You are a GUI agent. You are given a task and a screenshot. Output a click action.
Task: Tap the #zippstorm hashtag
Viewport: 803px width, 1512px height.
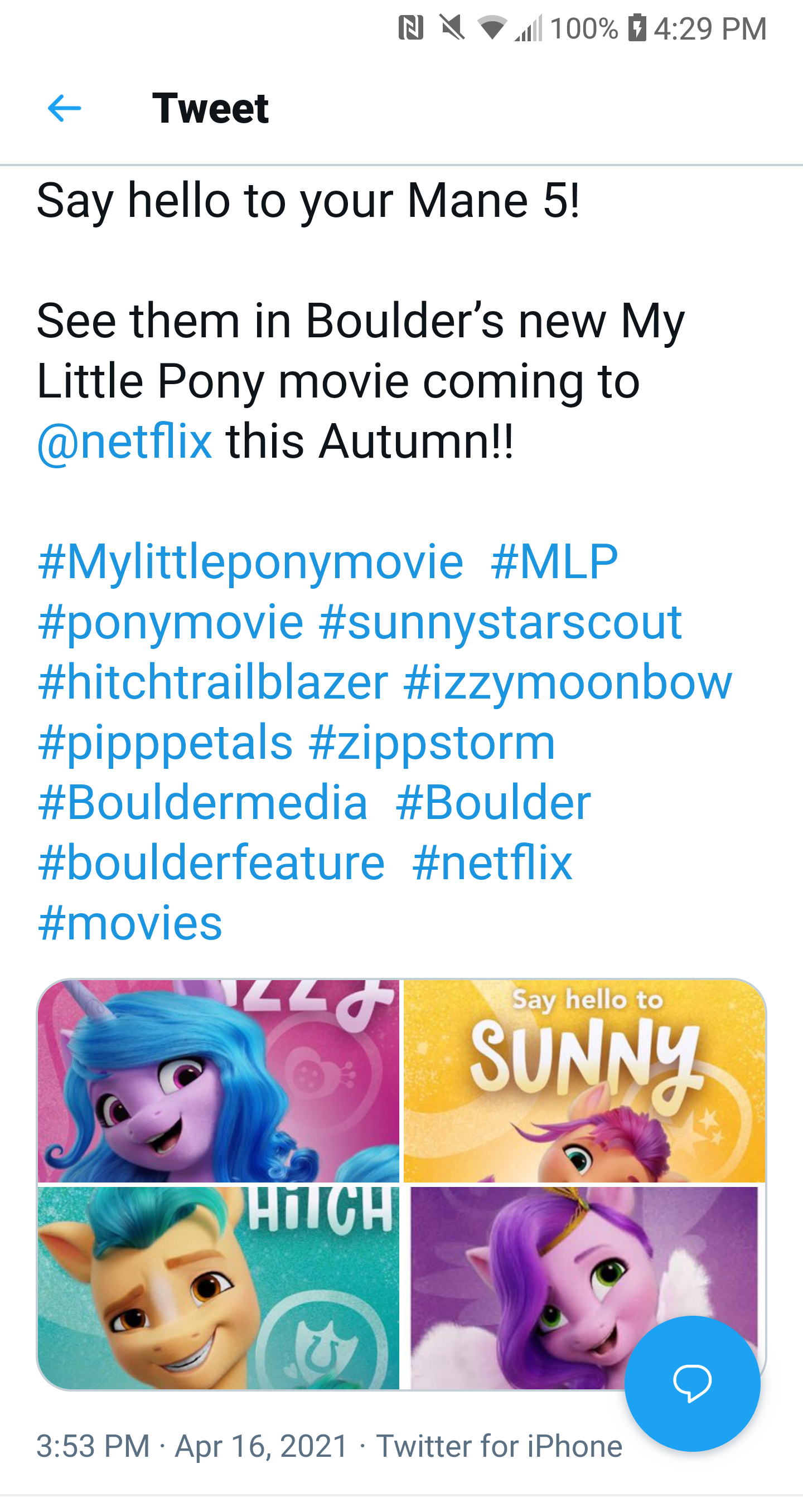432,743
